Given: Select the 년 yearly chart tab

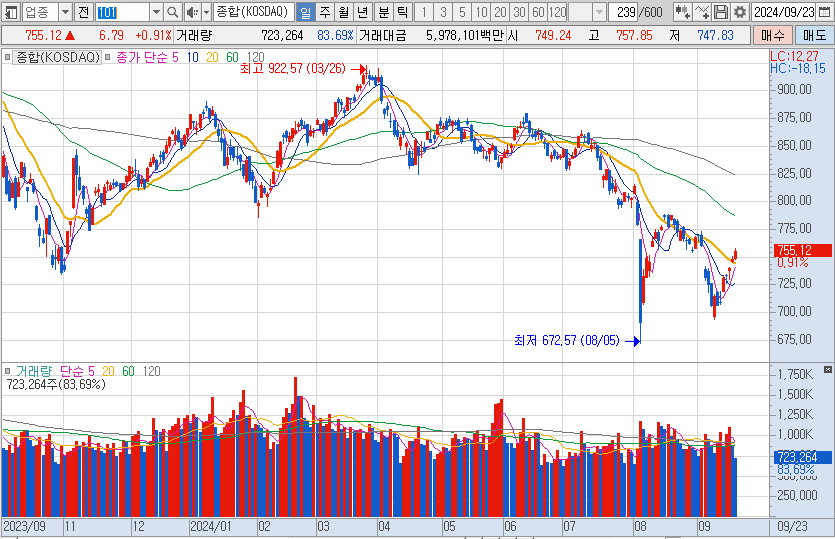Looking at the screenshot, I should 363,12.
